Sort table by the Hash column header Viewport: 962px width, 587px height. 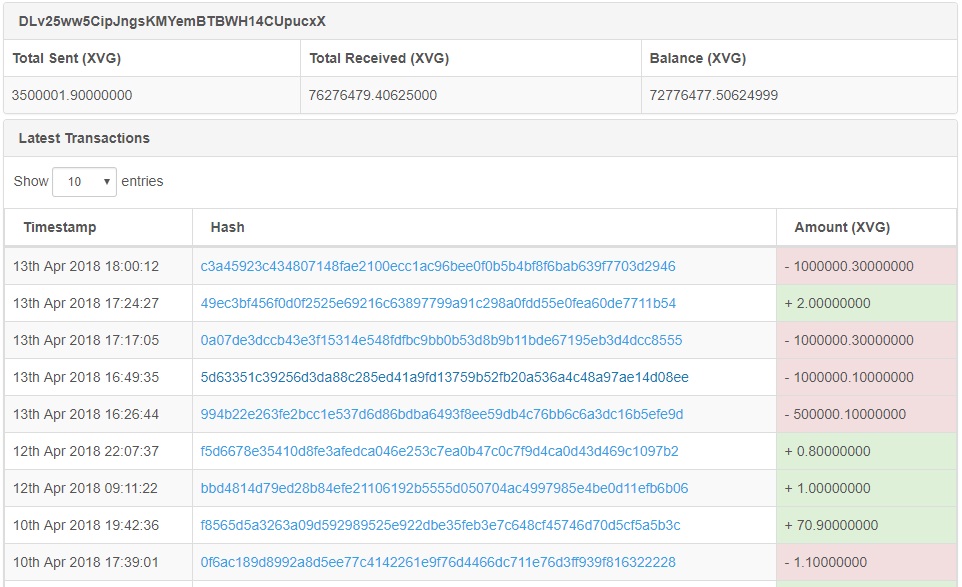(x=227, y=227)
